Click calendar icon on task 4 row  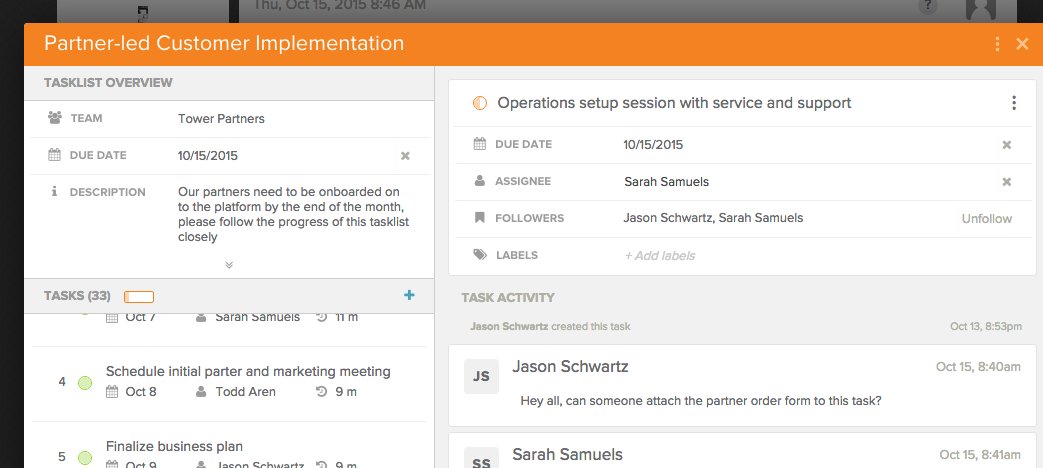tap(112, 392)
